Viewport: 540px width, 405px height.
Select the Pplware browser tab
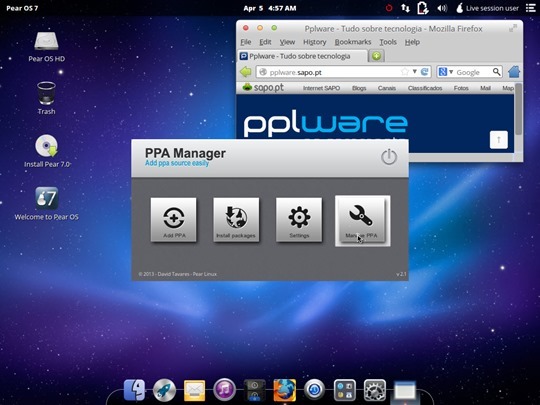(x=302, y=56)
